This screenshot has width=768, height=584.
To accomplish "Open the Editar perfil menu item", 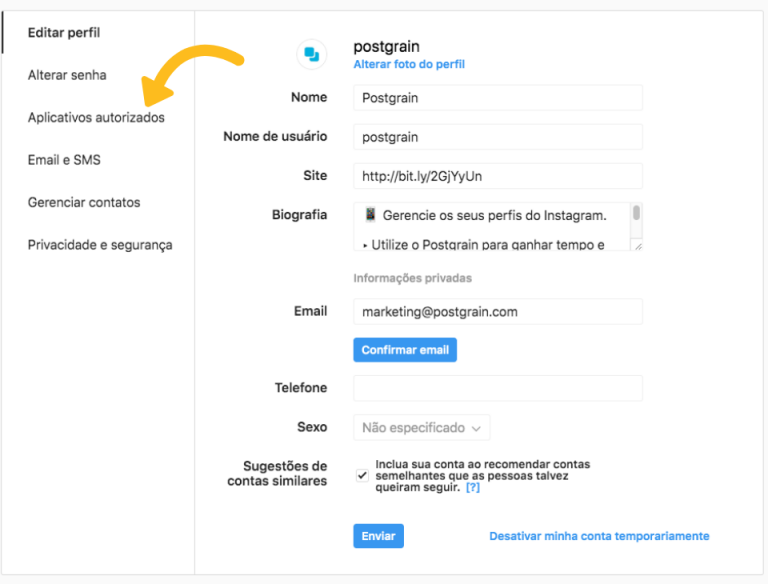I will point(64,33).
